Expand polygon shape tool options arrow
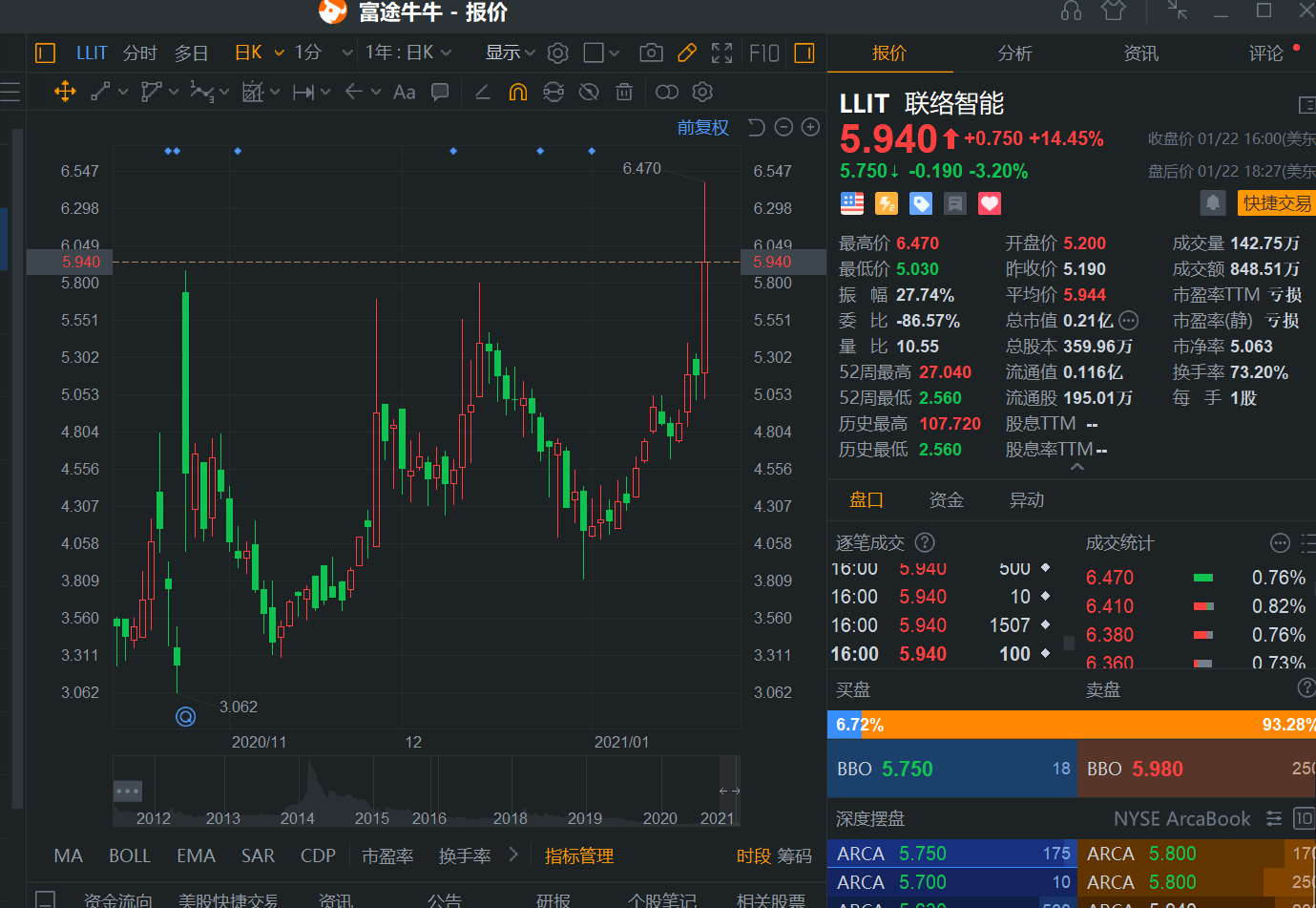 (174, 92)
